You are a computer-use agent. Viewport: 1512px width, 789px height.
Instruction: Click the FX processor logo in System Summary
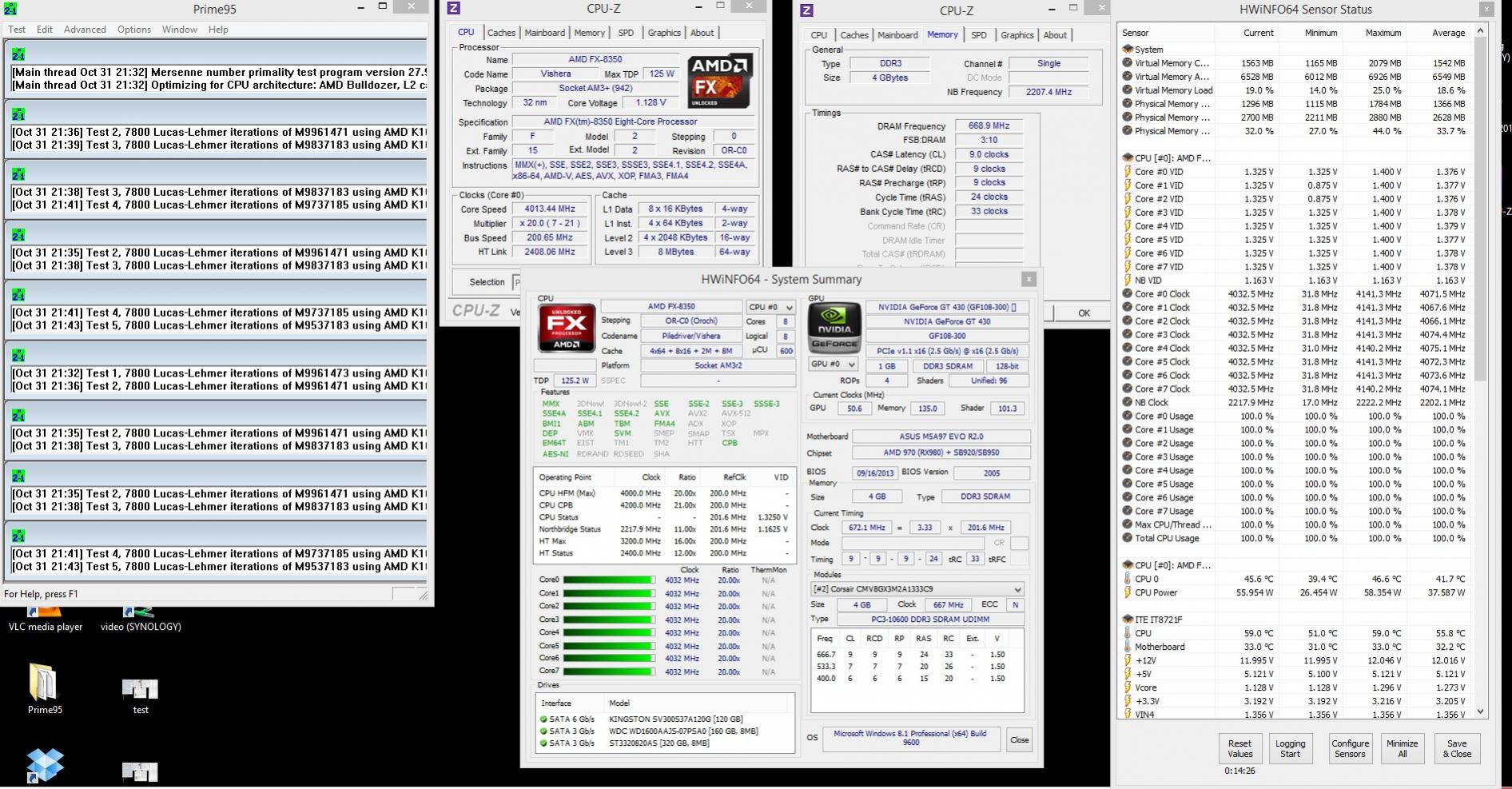pyautogui.click(x=567, y=328)
